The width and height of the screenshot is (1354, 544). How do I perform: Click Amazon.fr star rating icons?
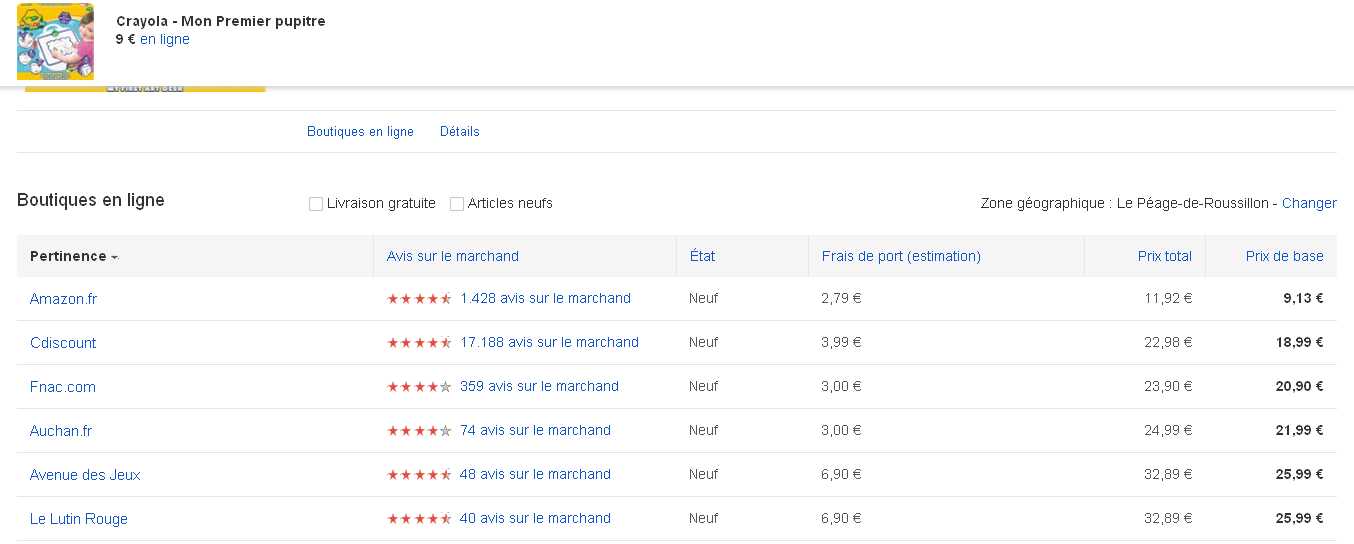coord(419,299)
